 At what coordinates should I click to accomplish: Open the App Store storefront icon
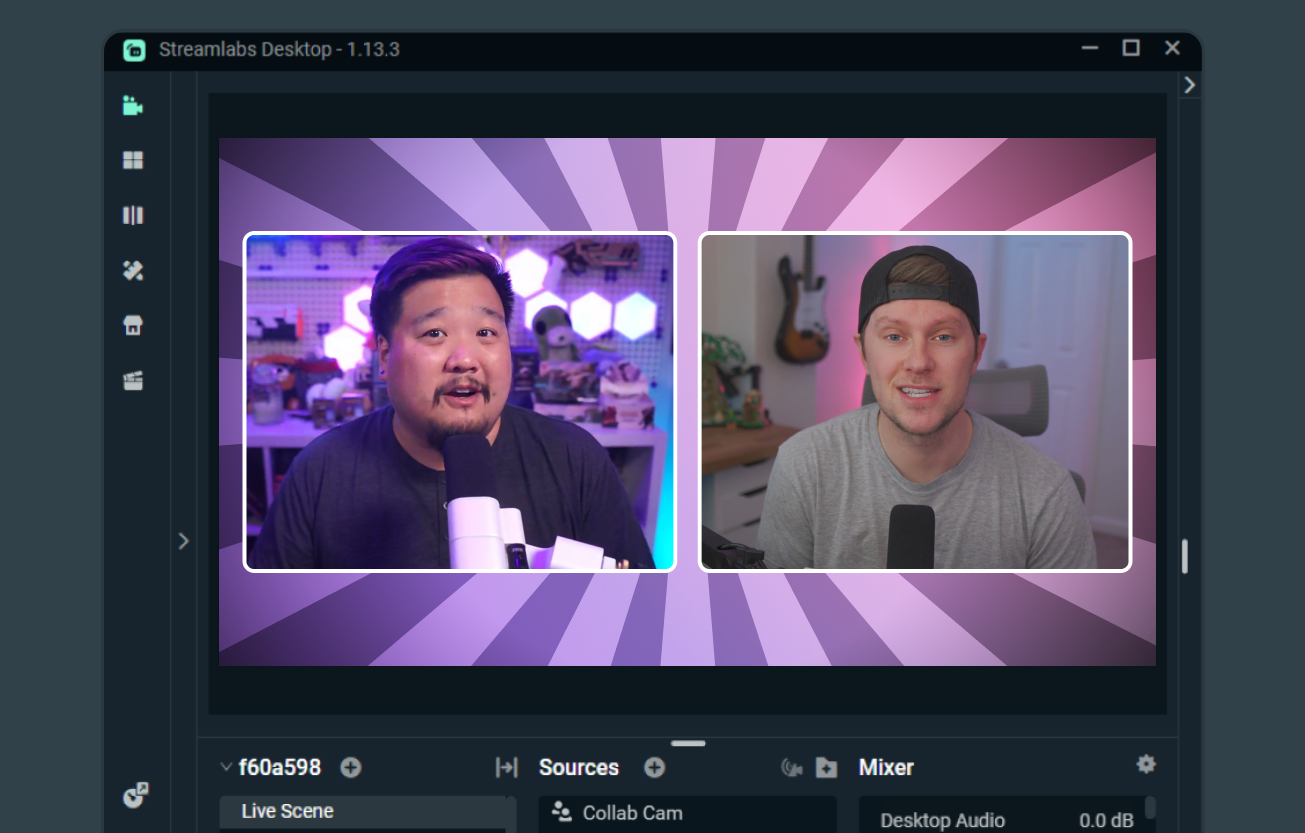pyautogui.click(x=133, y=325)
